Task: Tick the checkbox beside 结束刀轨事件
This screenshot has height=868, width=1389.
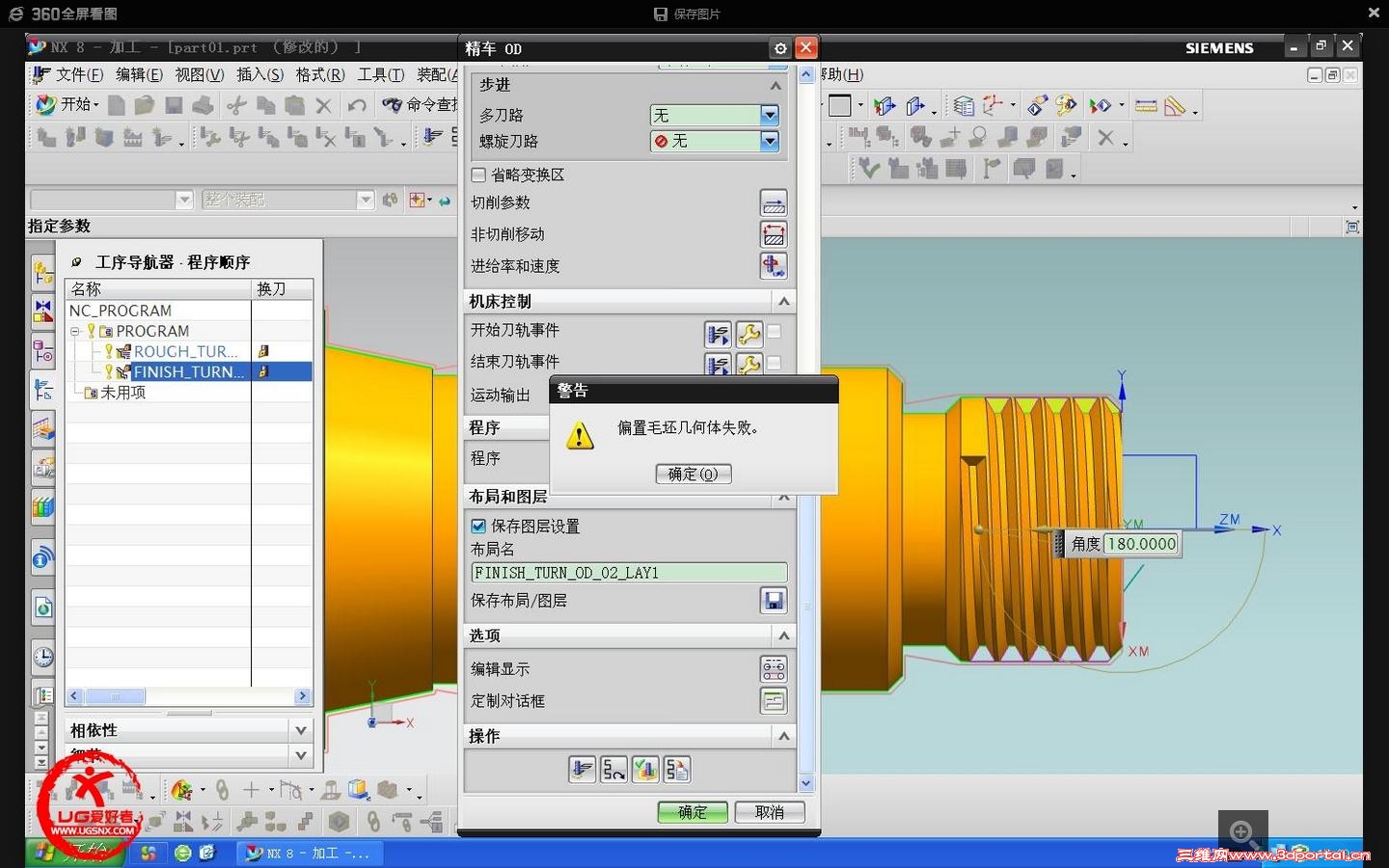Action: 774,364
